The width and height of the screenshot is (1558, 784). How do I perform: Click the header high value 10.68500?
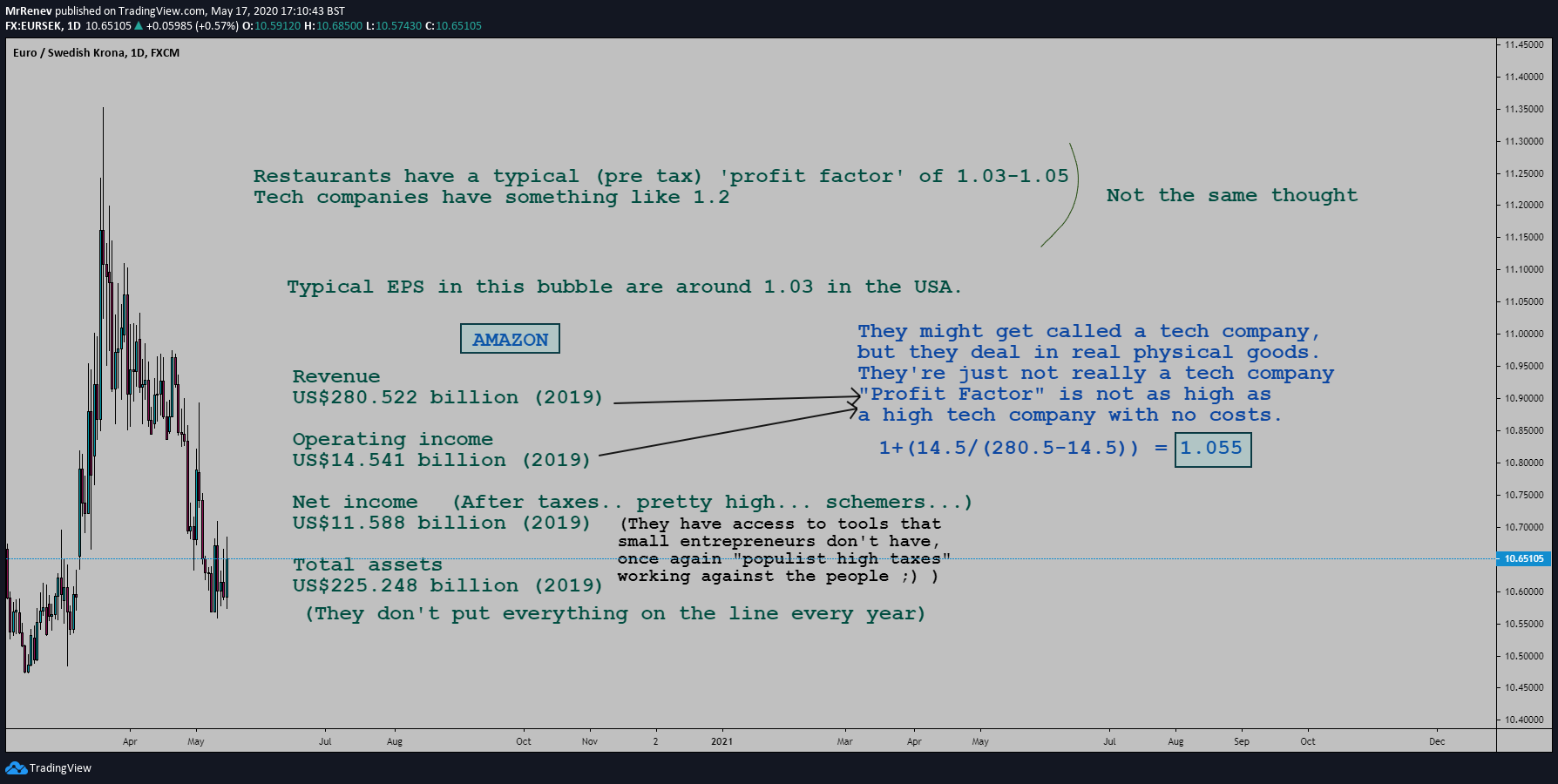[x=339, y=26]
